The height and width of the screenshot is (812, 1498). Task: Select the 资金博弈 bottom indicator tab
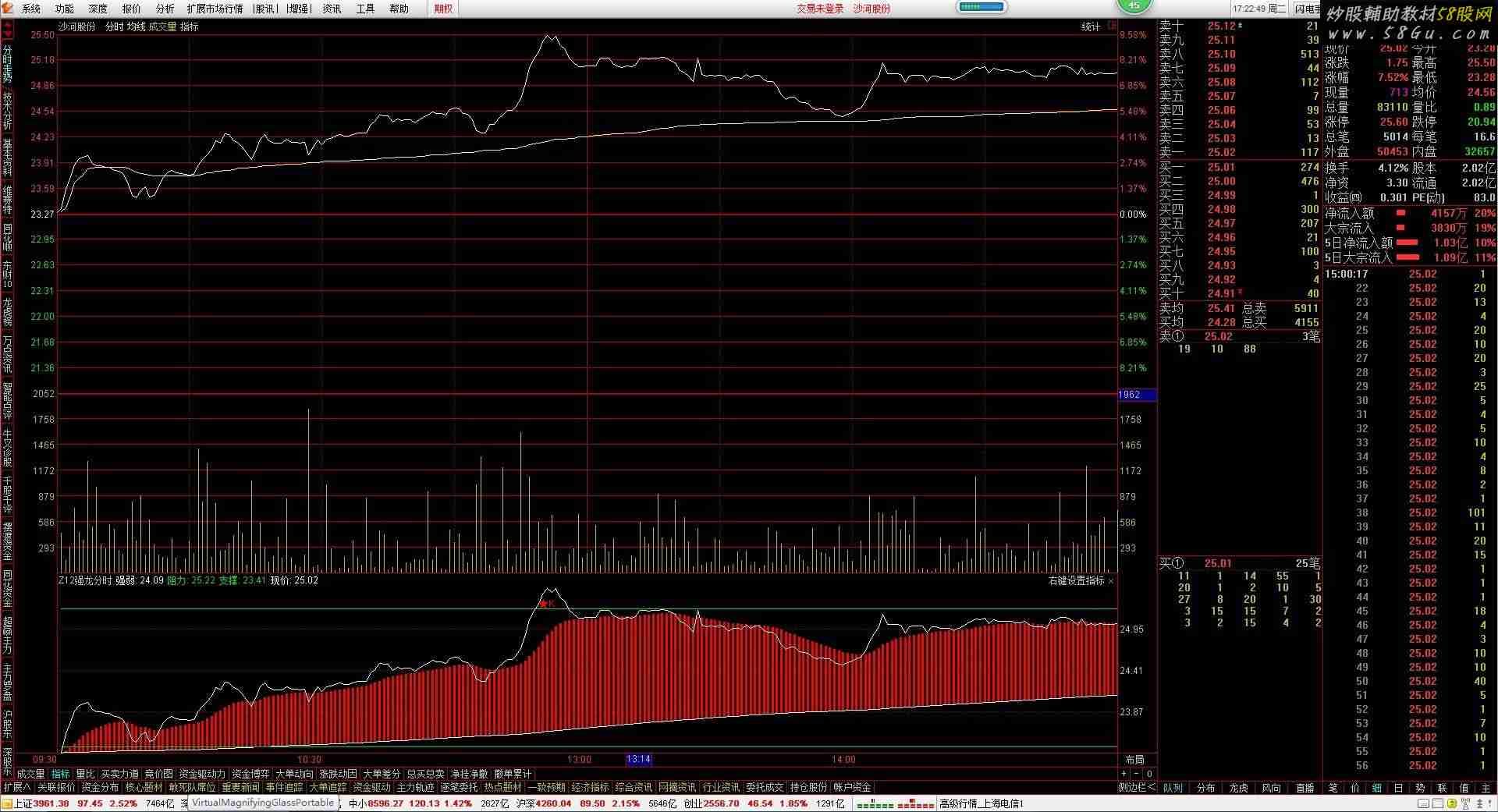point(250,774)
